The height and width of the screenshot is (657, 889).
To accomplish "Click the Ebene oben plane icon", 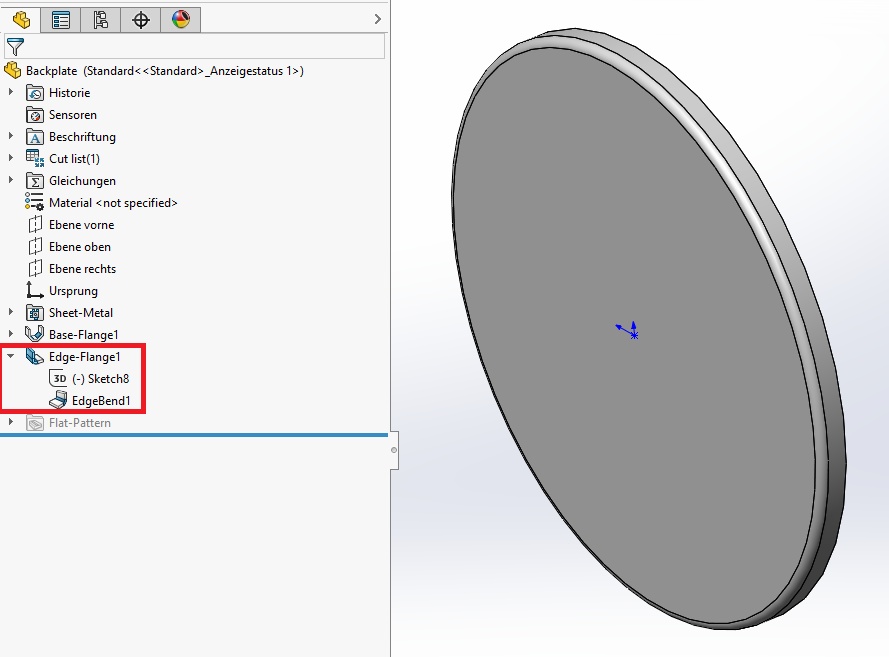I will click(35, 247).
